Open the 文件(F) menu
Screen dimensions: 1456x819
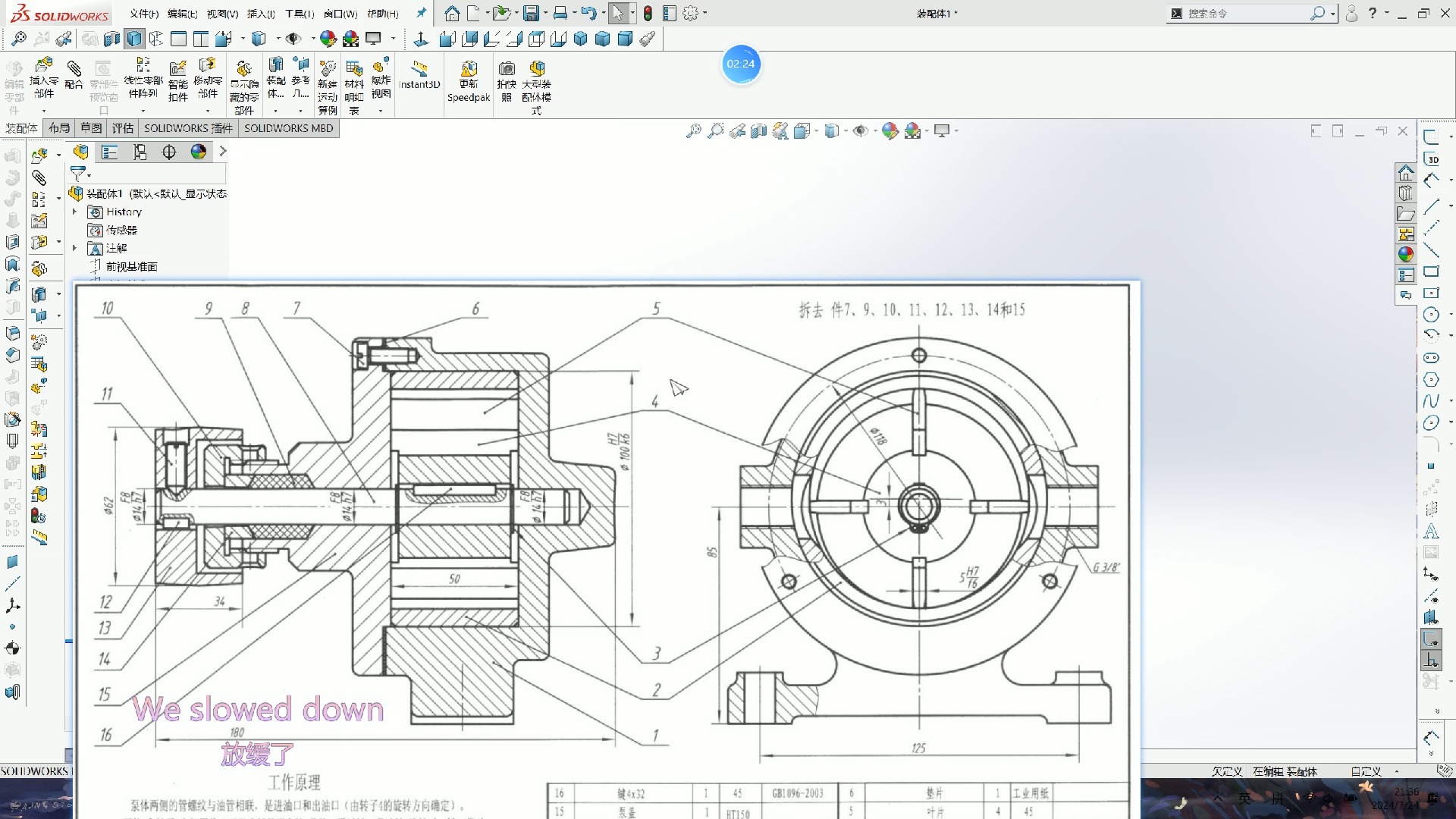point(144,14)
